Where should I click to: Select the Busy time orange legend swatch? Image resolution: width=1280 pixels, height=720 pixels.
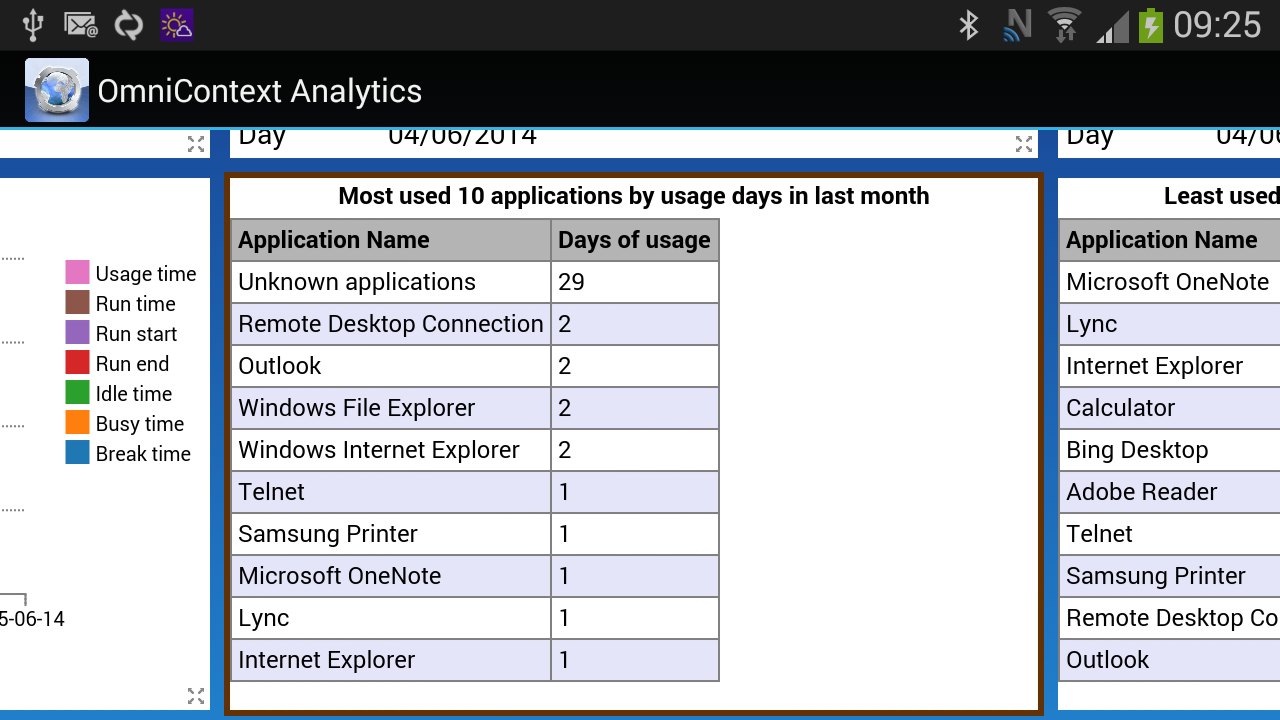coord(78,422)
